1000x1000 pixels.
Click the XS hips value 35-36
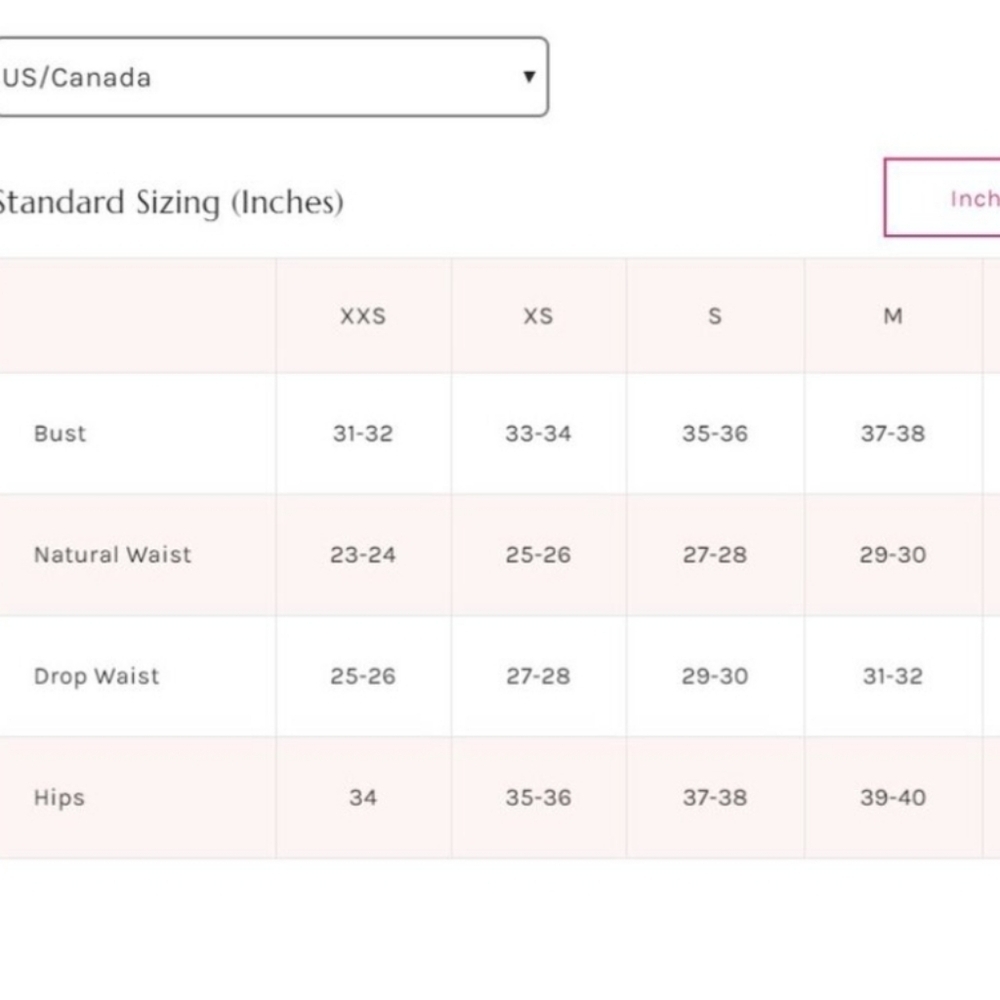coord(538,797)
